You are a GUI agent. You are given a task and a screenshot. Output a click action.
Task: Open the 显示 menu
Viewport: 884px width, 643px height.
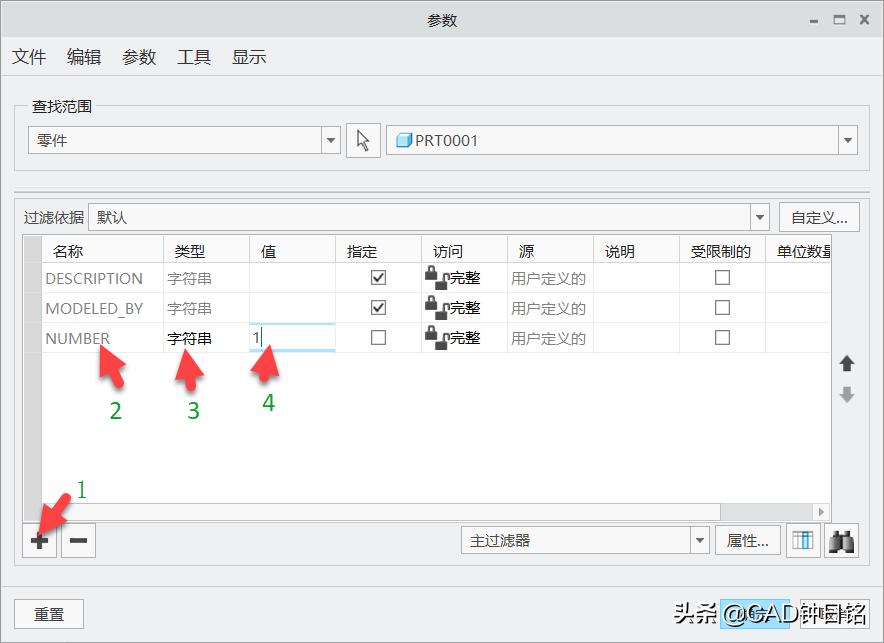point(249,57)
